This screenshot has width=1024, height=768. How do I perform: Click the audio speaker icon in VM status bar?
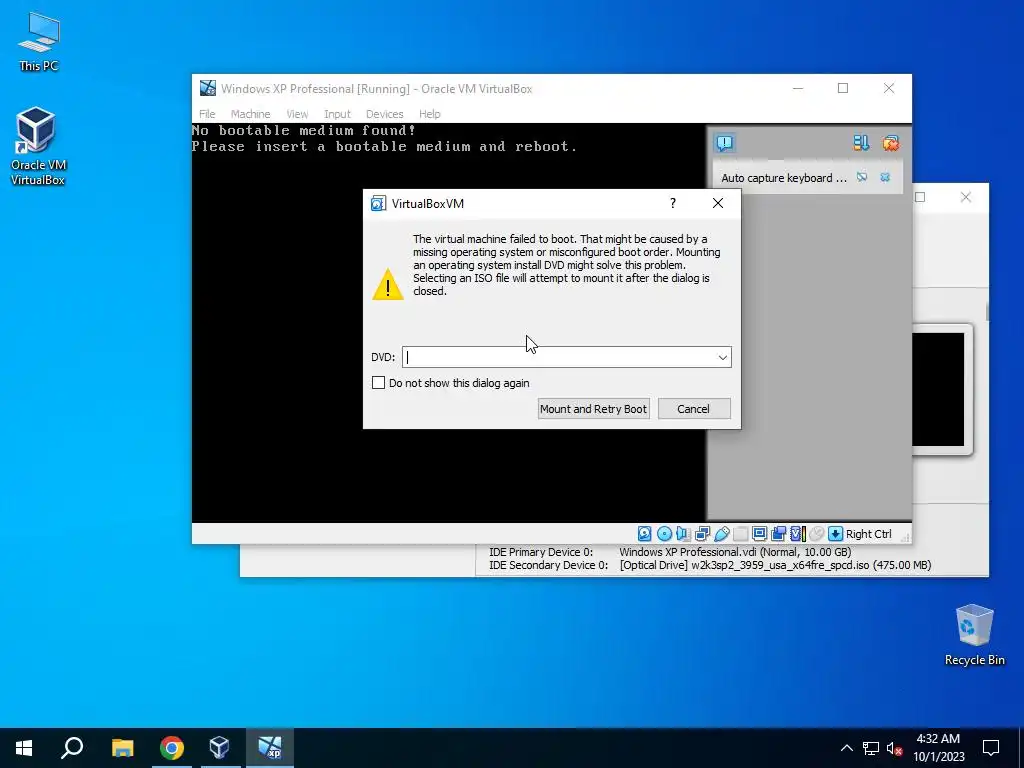click(683, 534)
